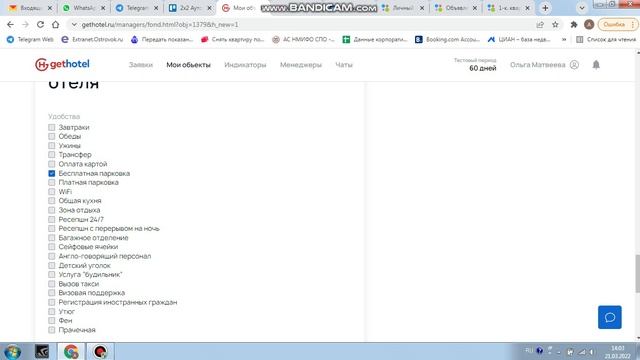Enable the Фен checkbox

click(51, 321)
